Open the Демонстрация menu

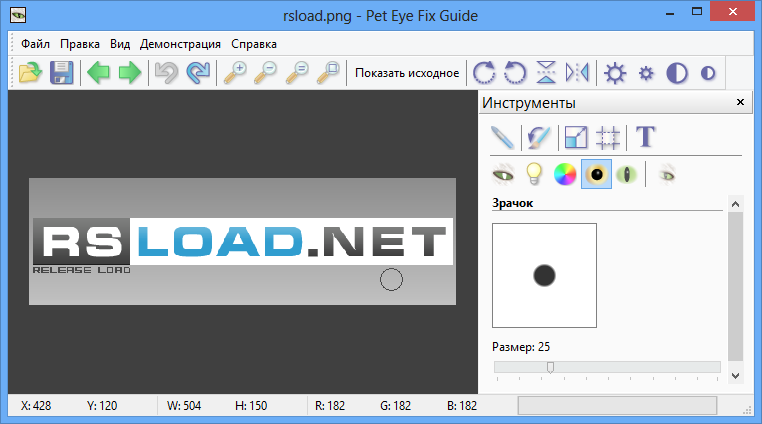[x=180, y=44]
